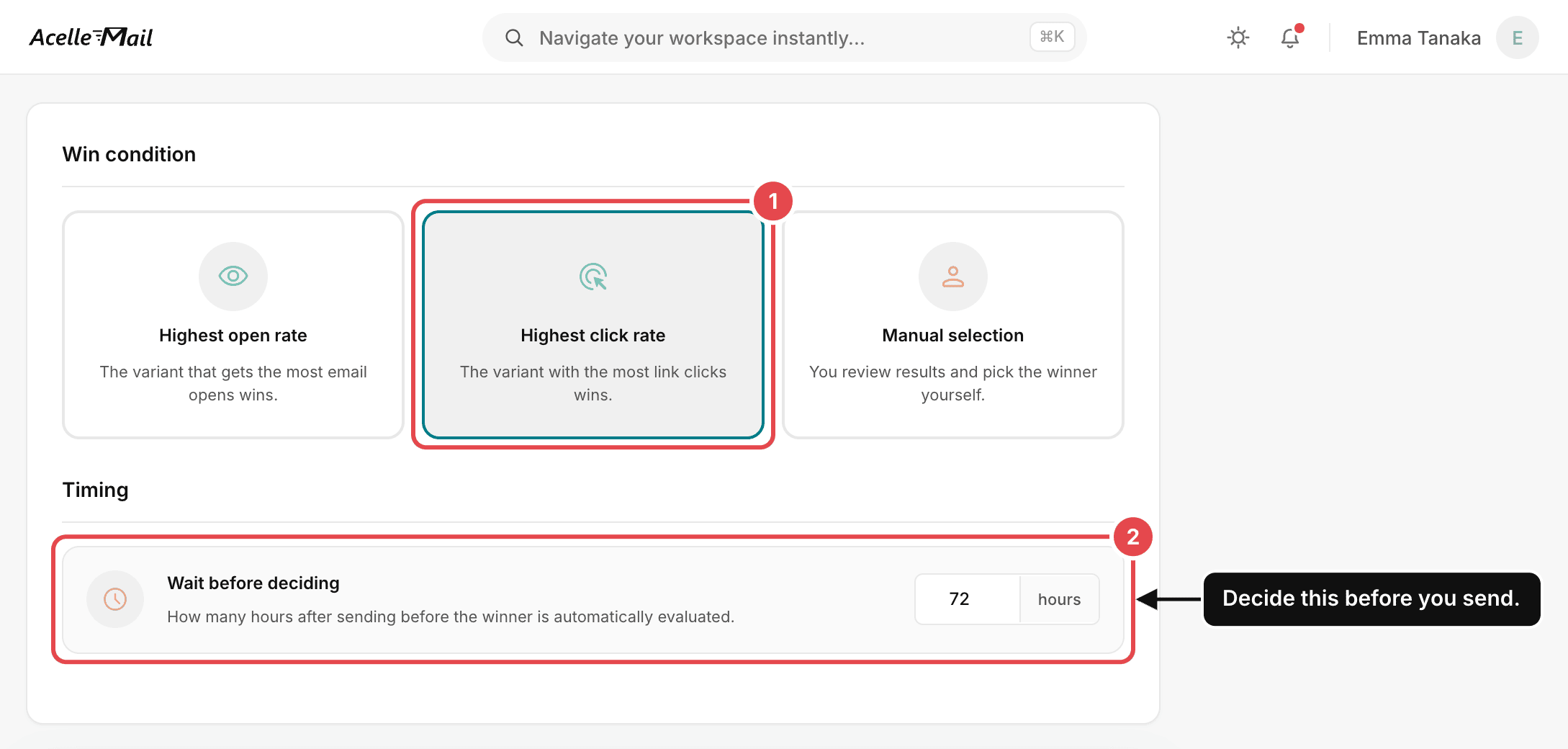Image resolution: width=1568 pixels, height=749 pixels.
Task: Click the cursor-click icon for click rate
Action: (x=593, y=276)
